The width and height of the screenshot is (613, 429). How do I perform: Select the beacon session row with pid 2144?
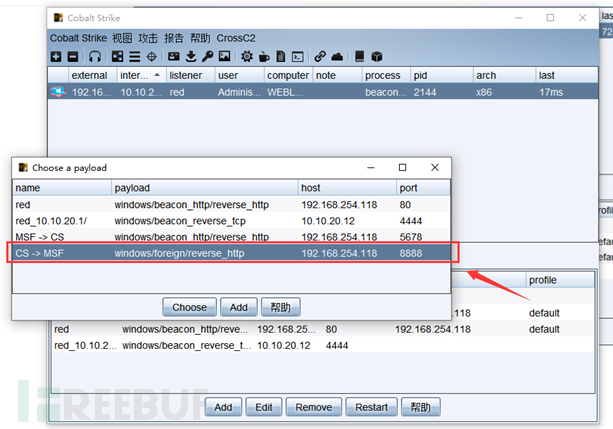click(x=323, y=92)
